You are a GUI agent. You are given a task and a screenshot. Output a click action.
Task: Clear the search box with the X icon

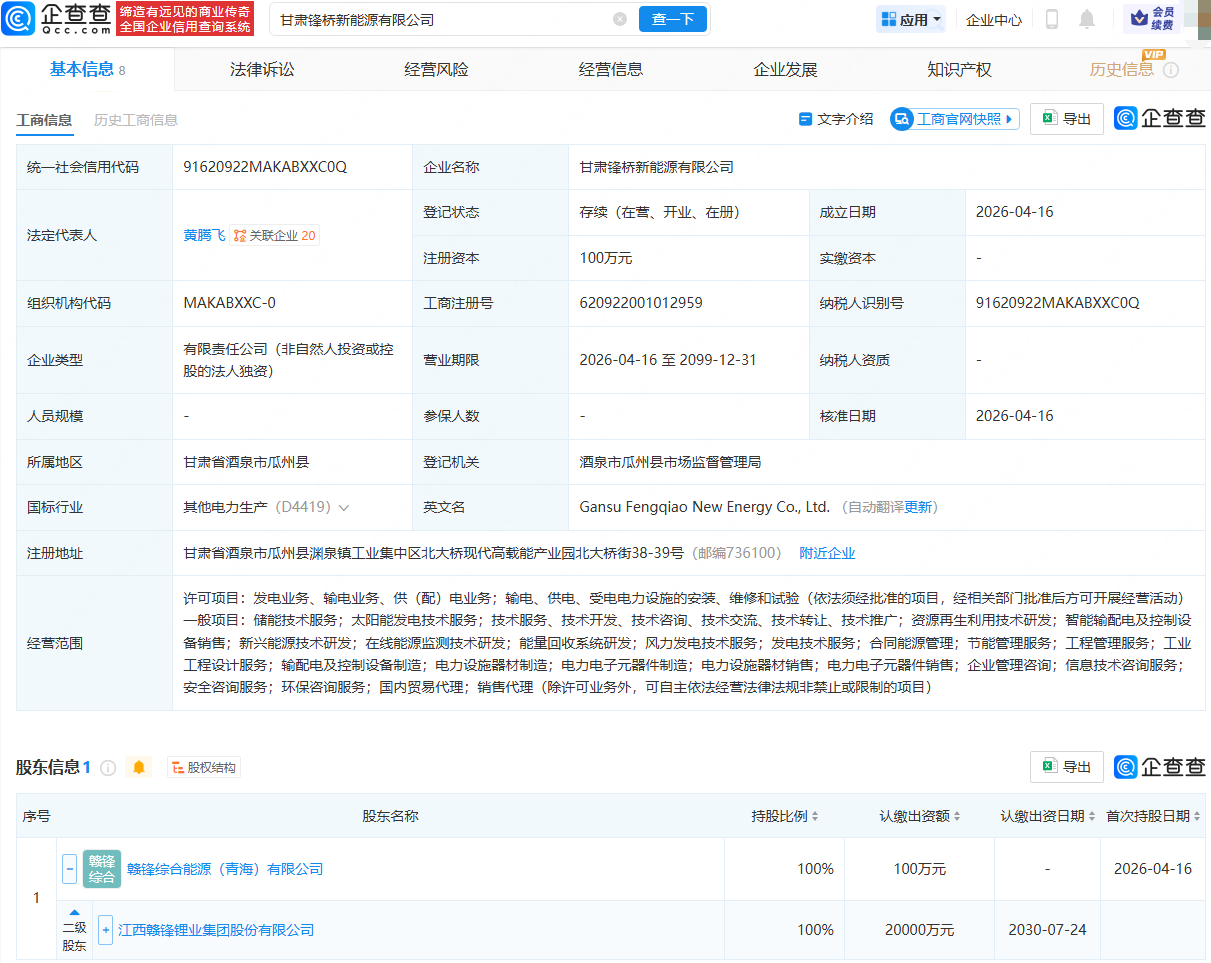click(x=620, y=19)
